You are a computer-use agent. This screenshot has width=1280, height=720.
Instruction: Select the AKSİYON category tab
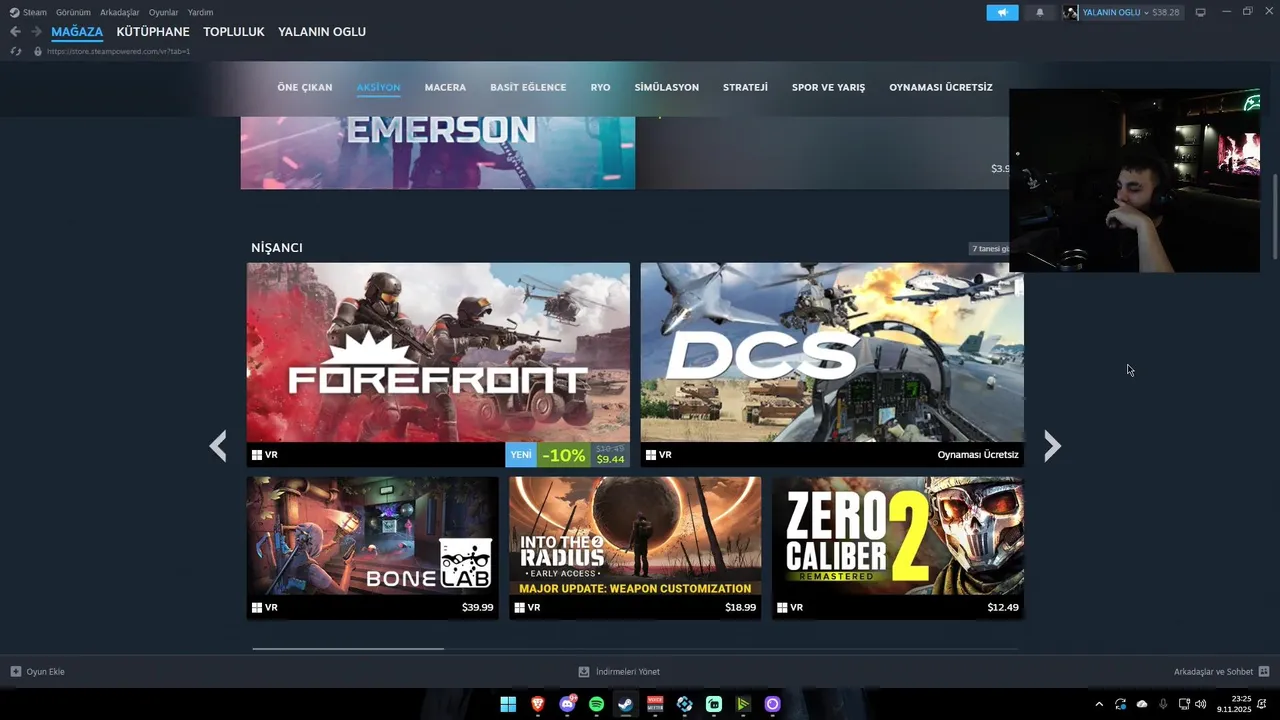click(x=378, y=88)
